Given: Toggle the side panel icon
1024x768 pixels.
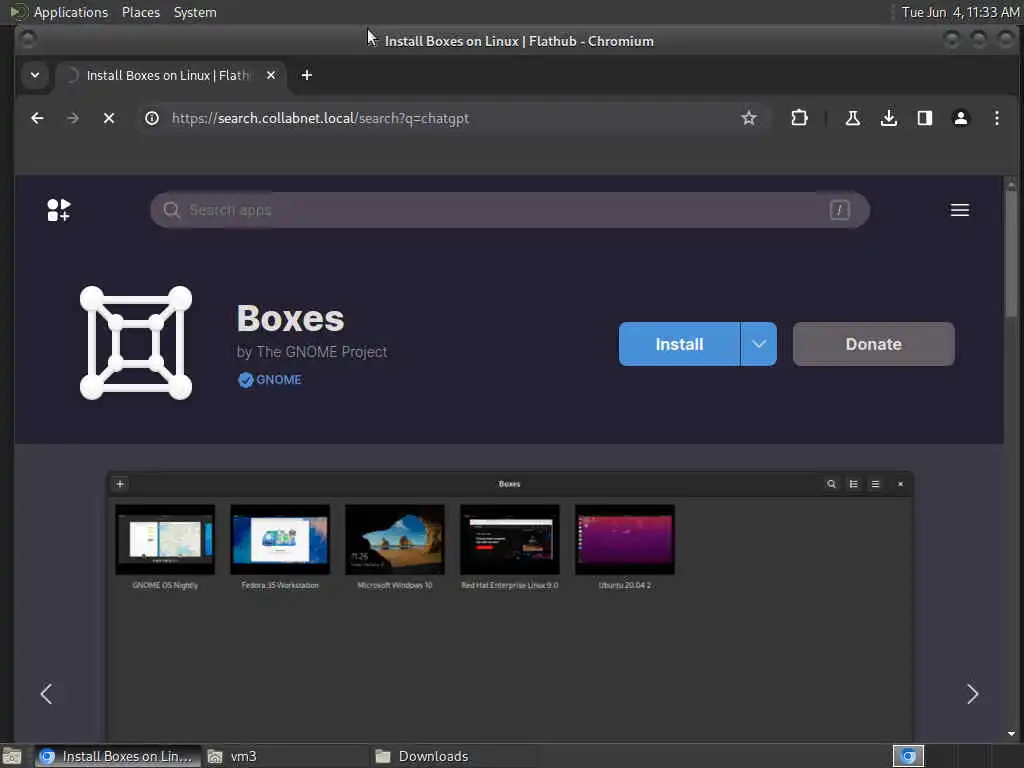Looking at the screenshot, I should 924,118.
